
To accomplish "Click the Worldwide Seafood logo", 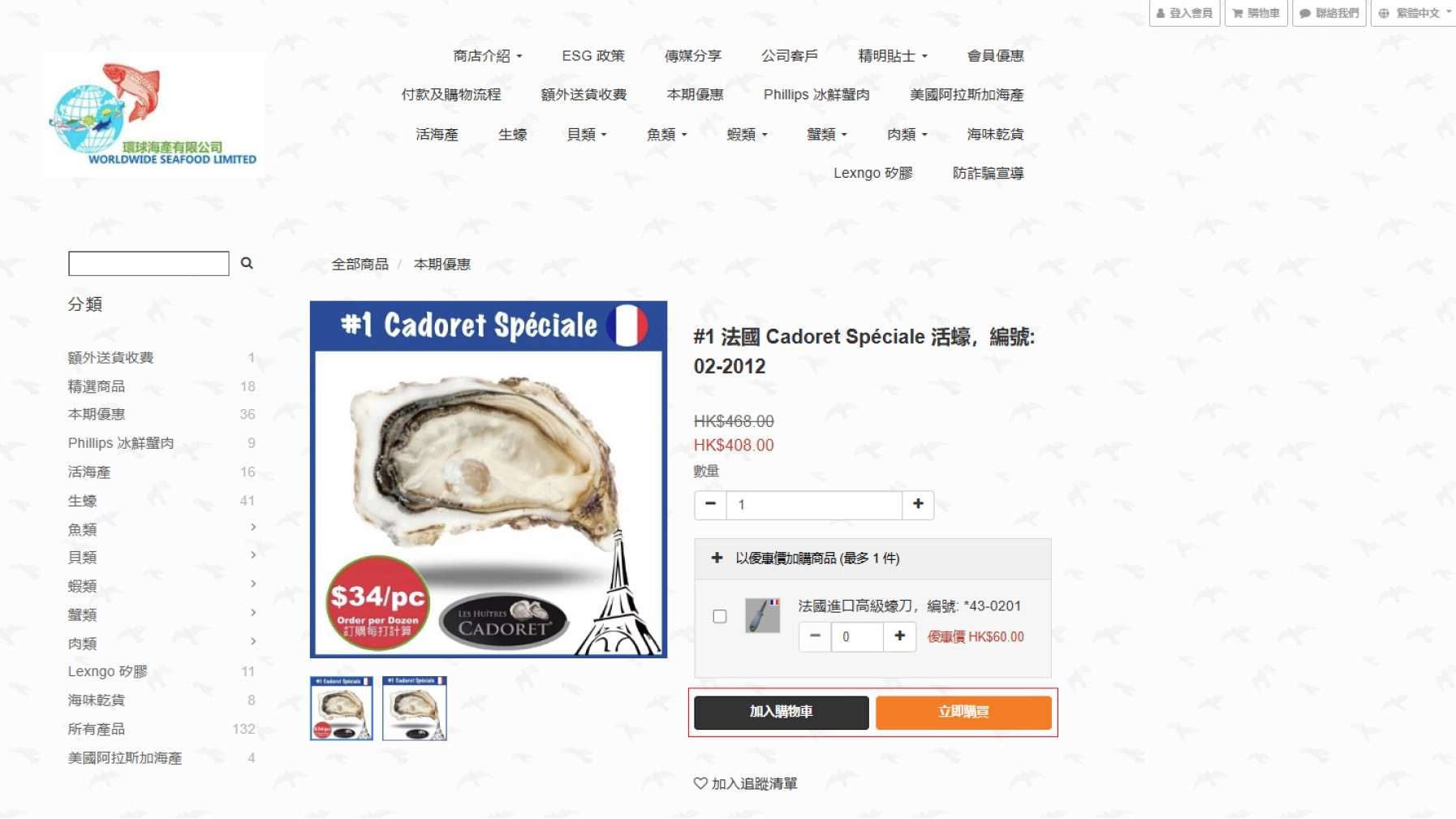I will [x=153, y=114].
